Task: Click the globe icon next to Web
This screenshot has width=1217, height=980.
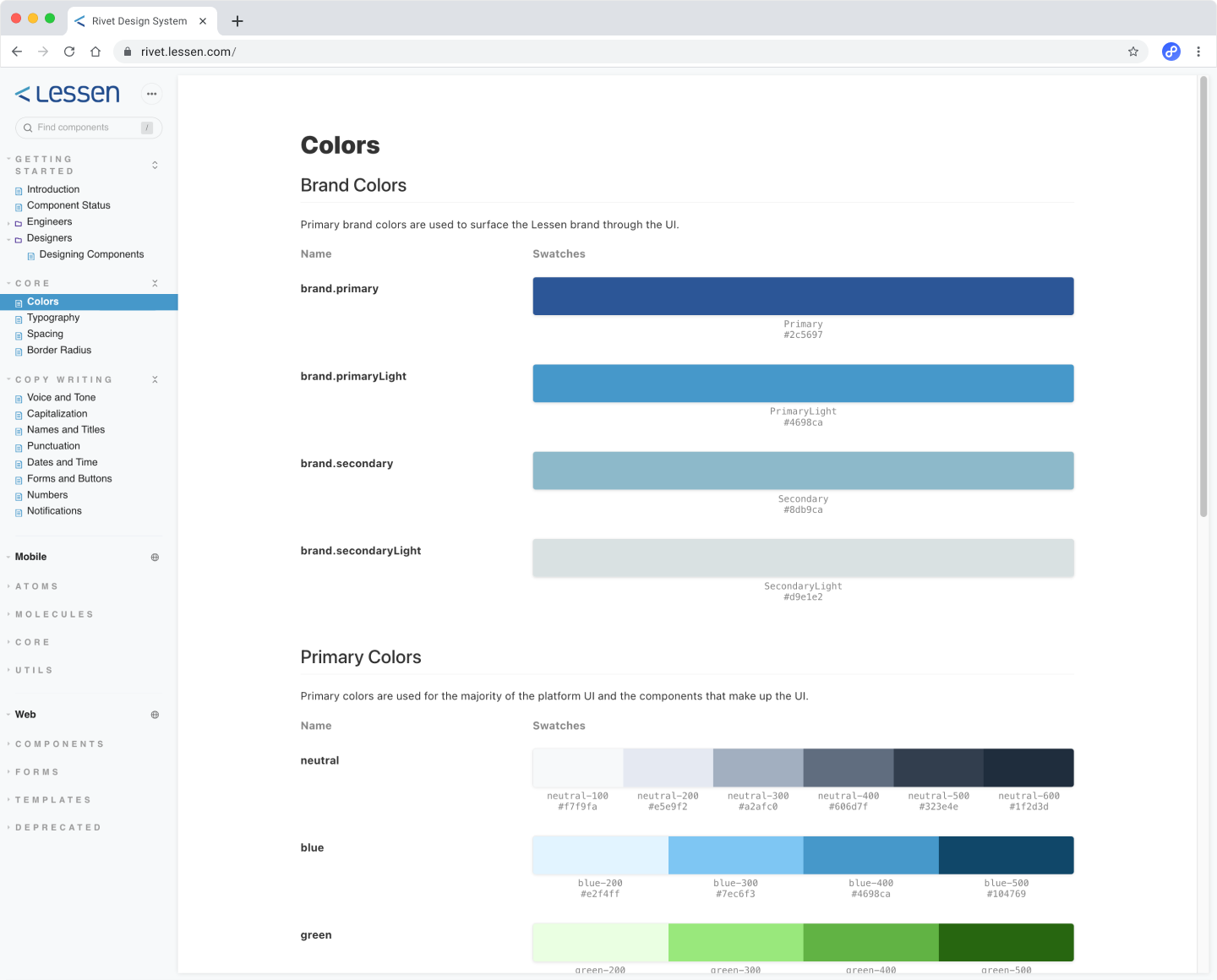Action: pyautogui.click(x=155, y=715)
